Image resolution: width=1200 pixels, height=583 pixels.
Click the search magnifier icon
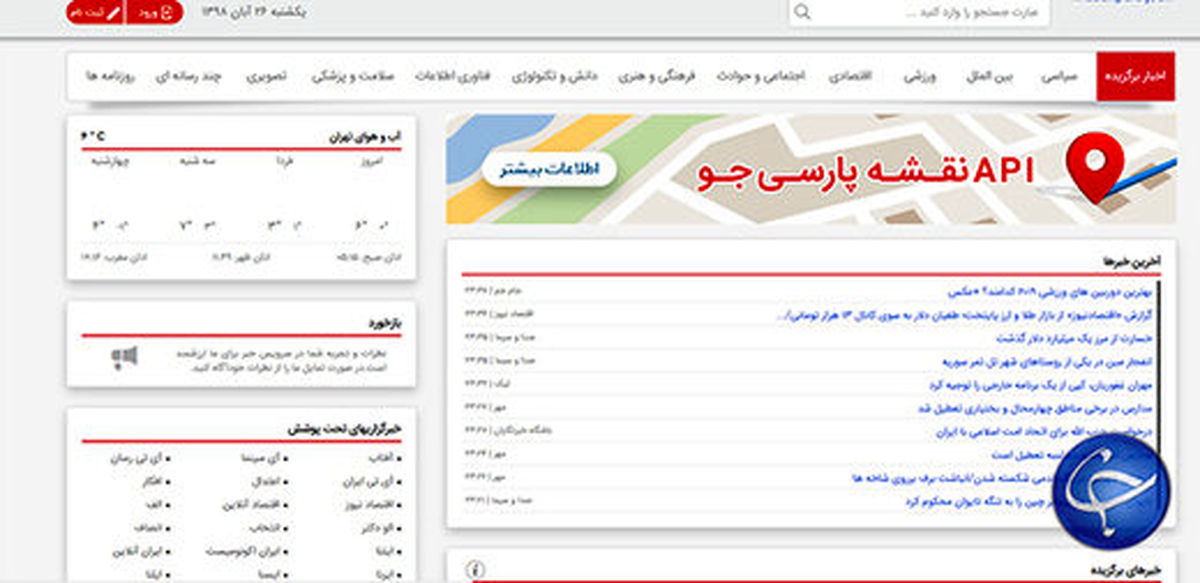(x=802, y=13)
